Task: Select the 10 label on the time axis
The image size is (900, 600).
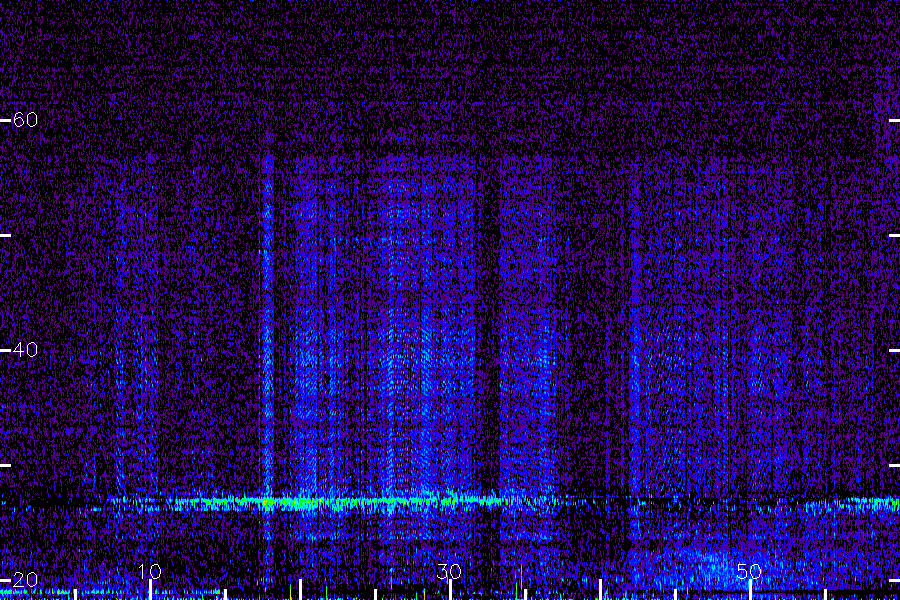Action: tap(149, 571)
